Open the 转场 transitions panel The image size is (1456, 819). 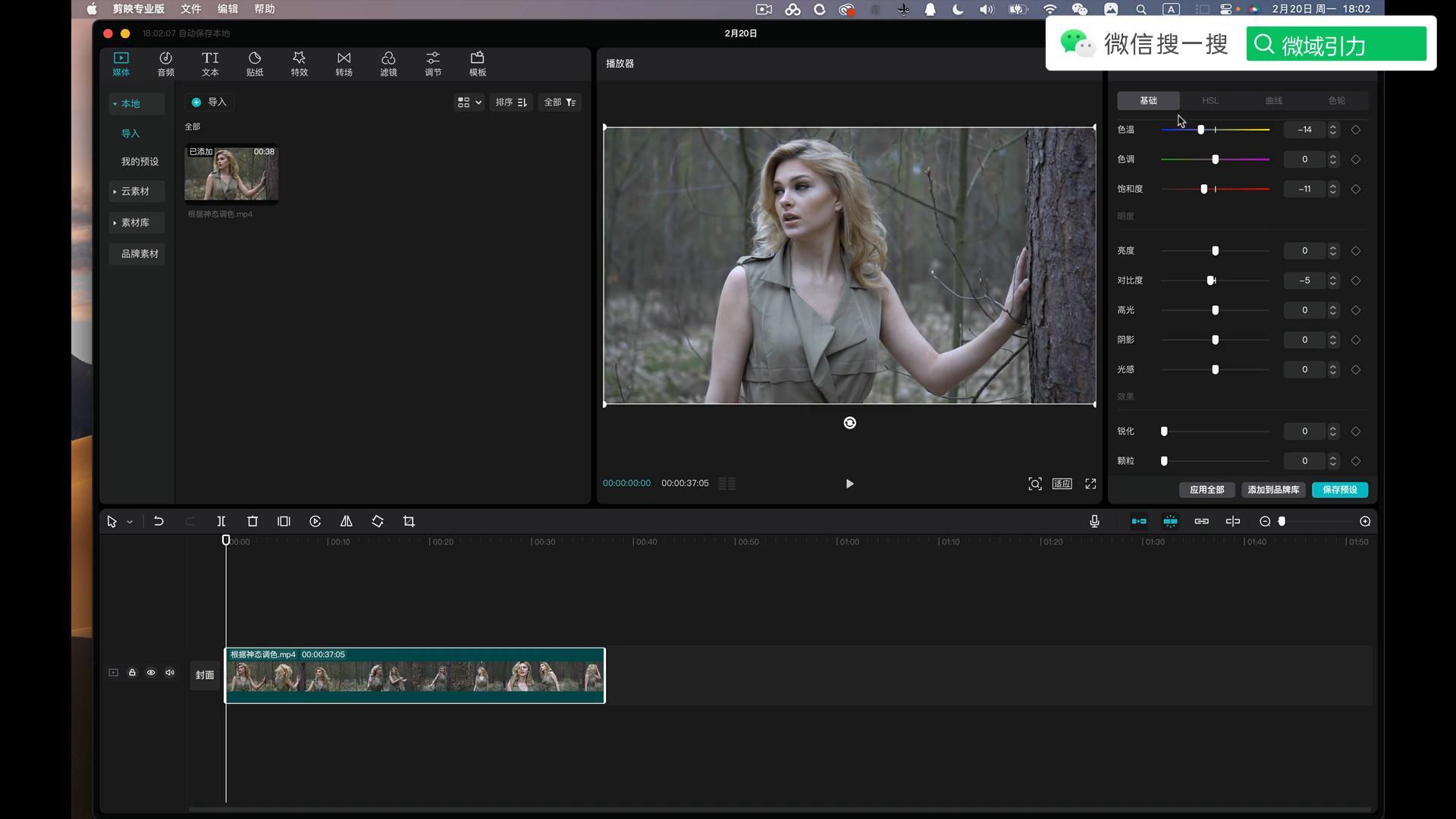344,64
